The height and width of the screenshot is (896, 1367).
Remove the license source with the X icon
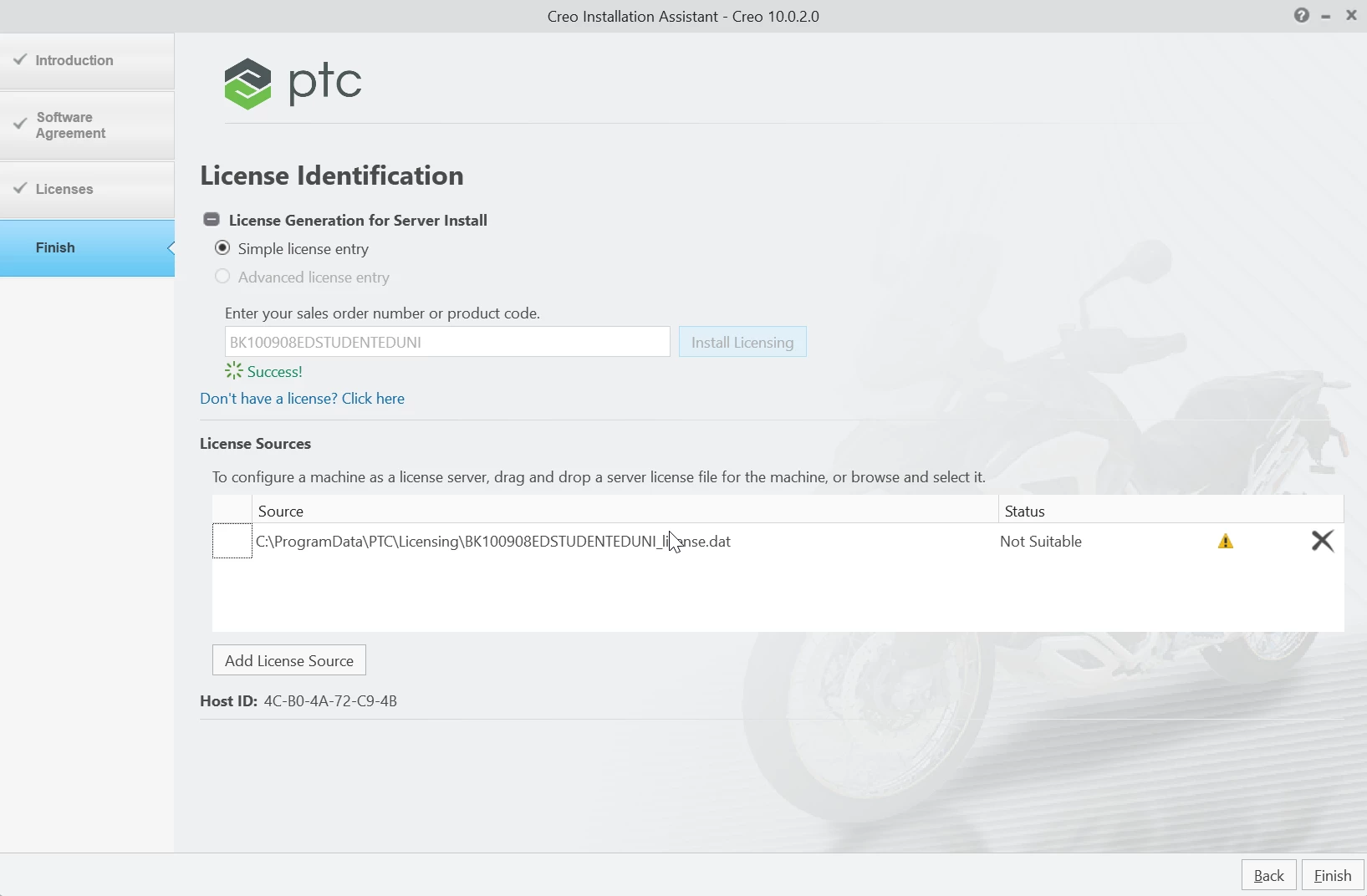pos(1323,541)
